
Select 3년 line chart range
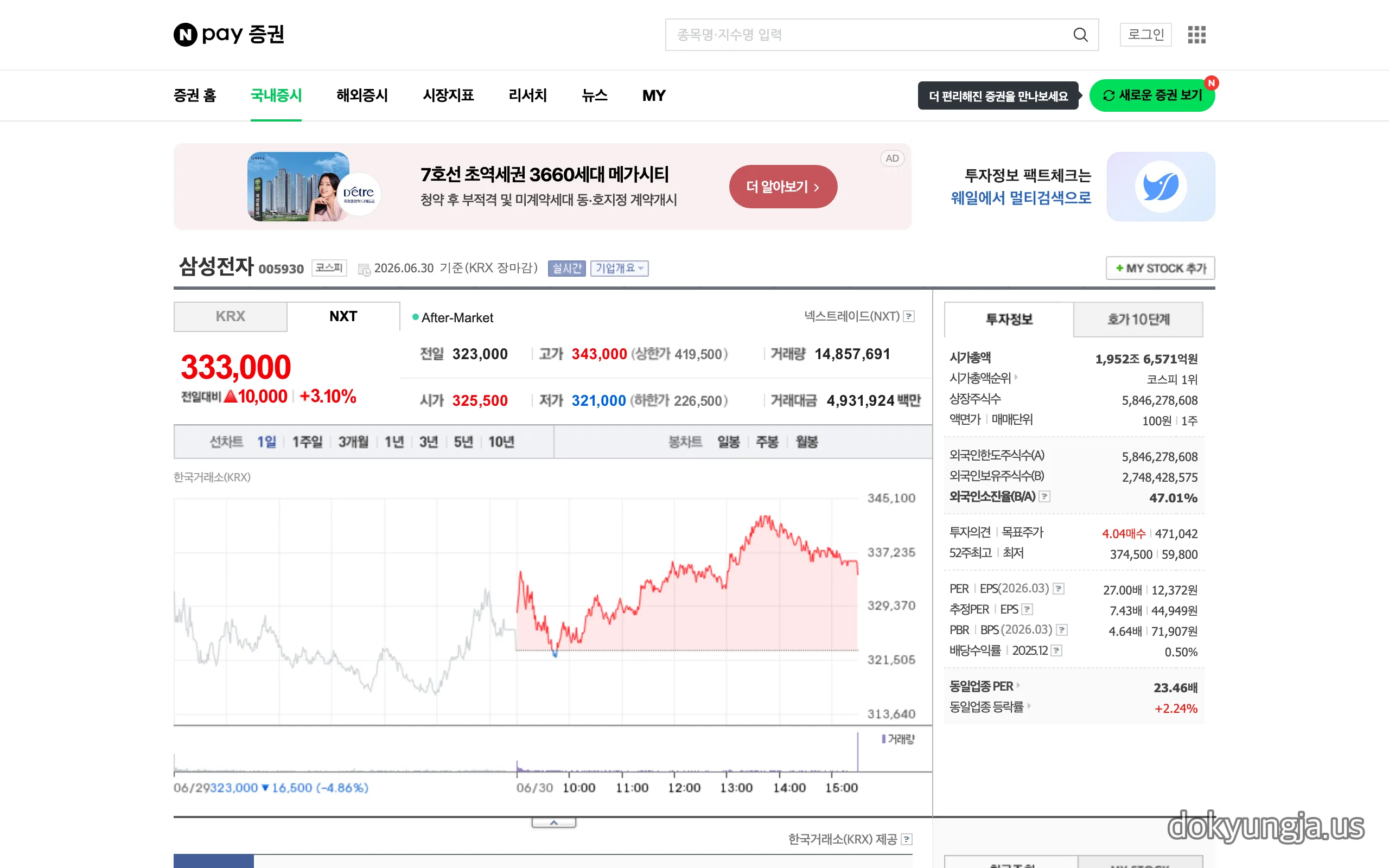coord(429,442)
